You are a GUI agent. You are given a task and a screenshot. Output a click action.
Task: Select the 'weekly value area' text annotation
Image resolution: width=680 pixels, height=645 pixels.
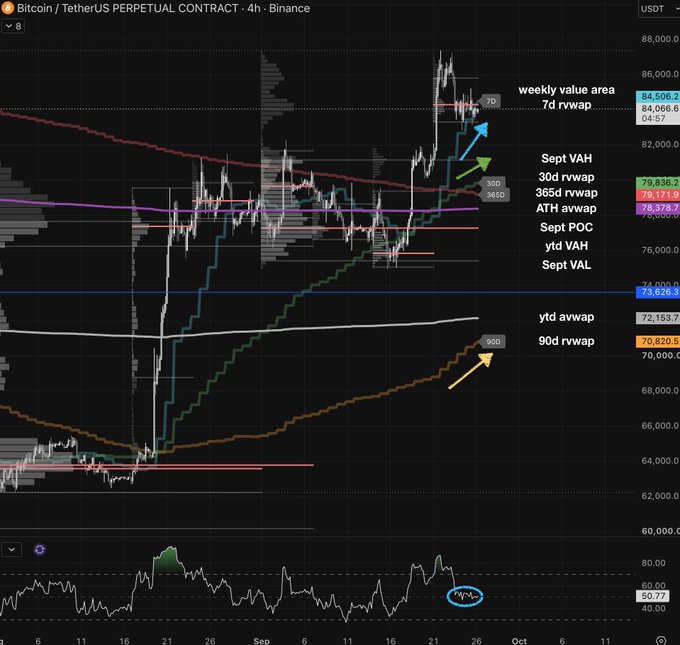point(566,90)
